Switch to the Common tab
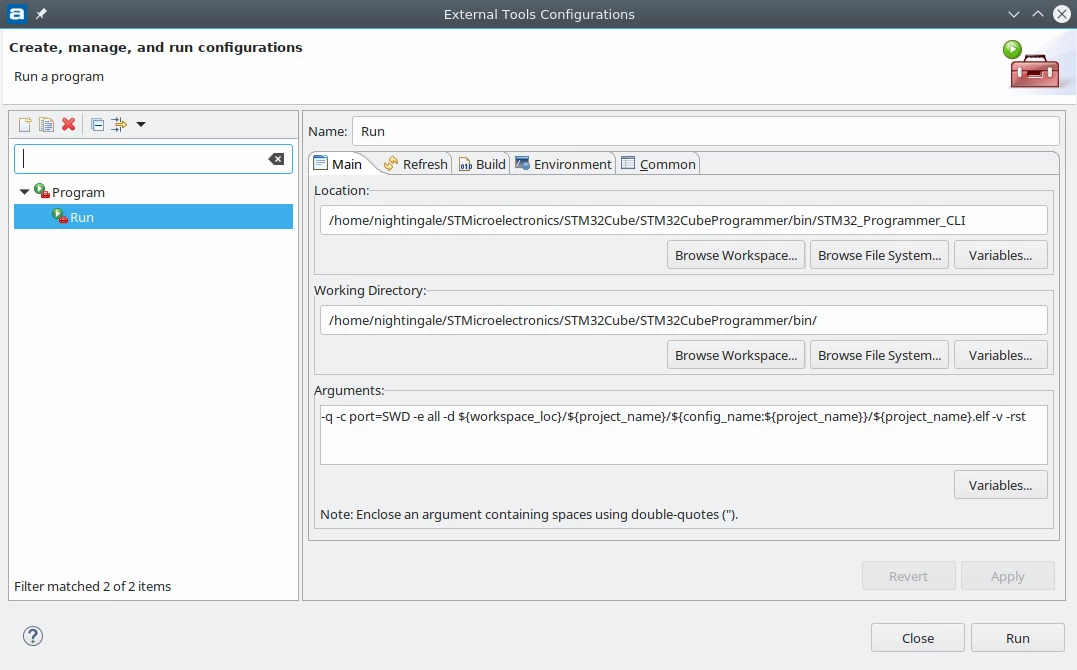This screenshot has height=670, width=1077. [x=659, y=164]
